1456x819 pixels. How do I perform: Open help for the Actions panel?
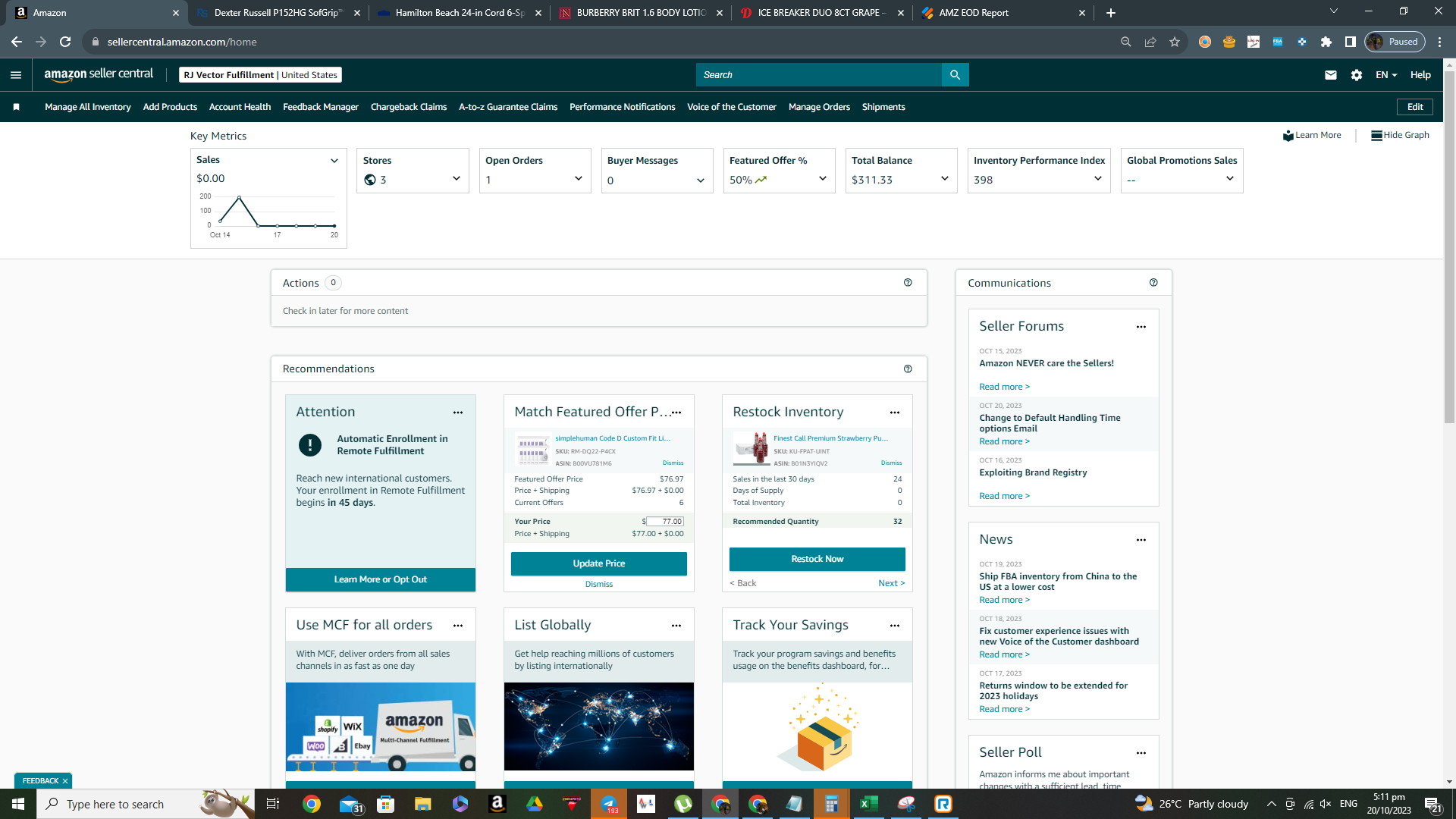coord(908,283)
